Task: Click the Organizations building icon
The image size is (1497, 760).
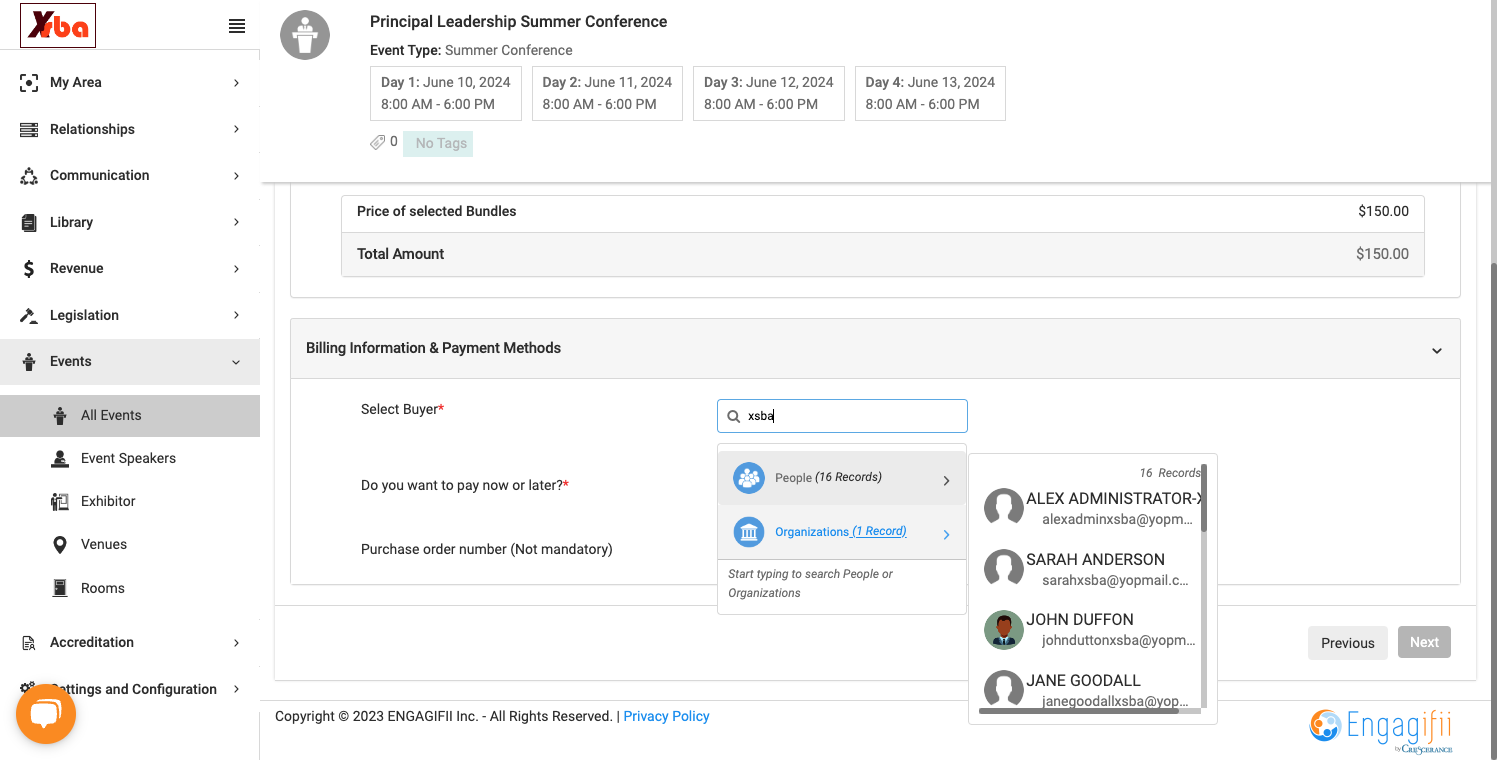Action: (x=749, y=532)
